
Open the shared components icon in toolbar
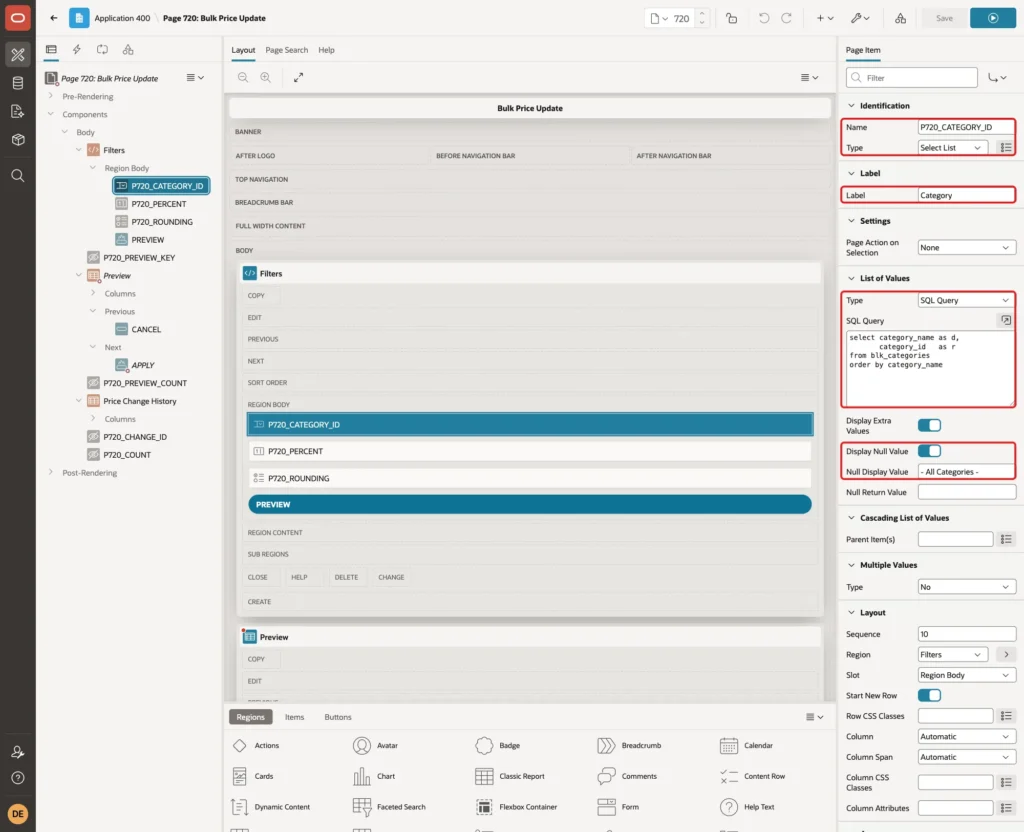pyautogui.click(x=901, y=18)
